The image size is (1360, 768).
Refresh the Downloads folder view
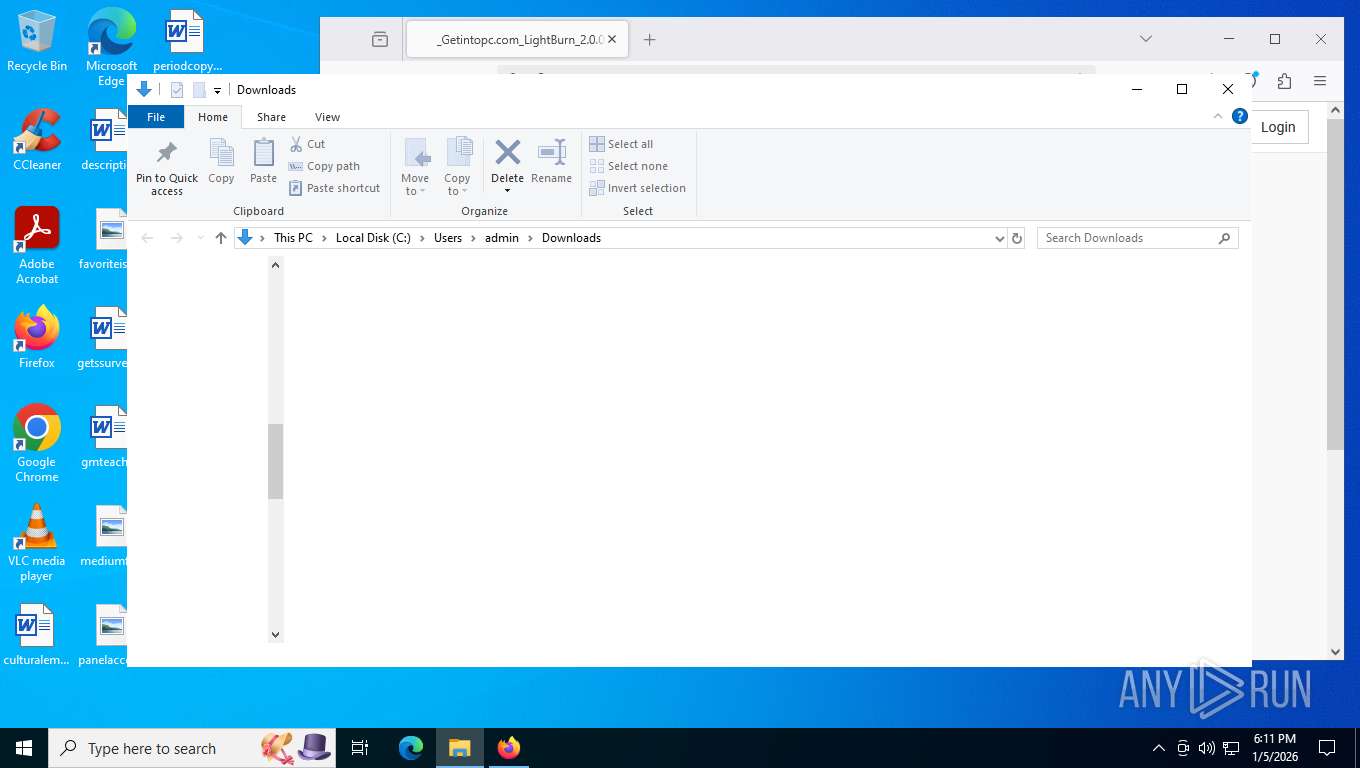[x=1017, y=238]
